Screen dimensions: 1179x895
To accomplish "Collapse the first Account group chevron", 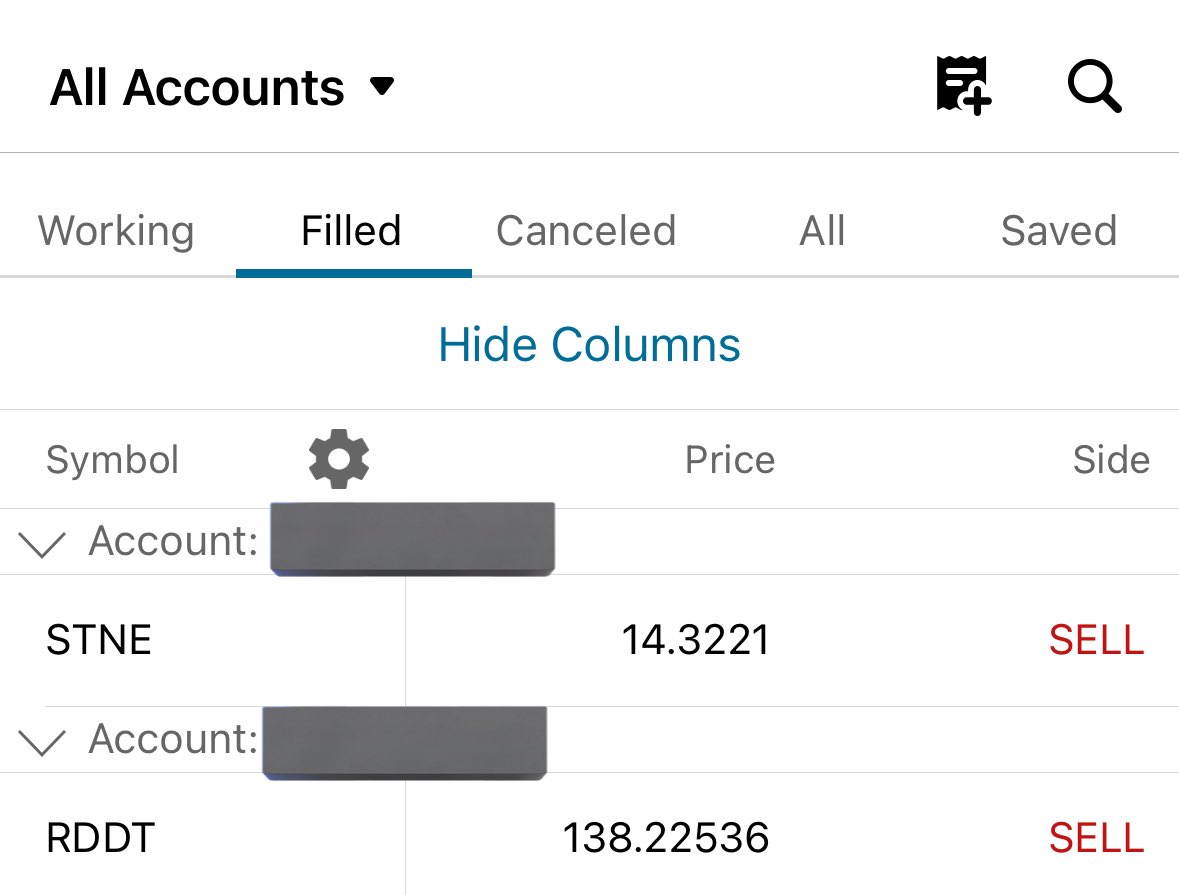I will tap(42, 543).
